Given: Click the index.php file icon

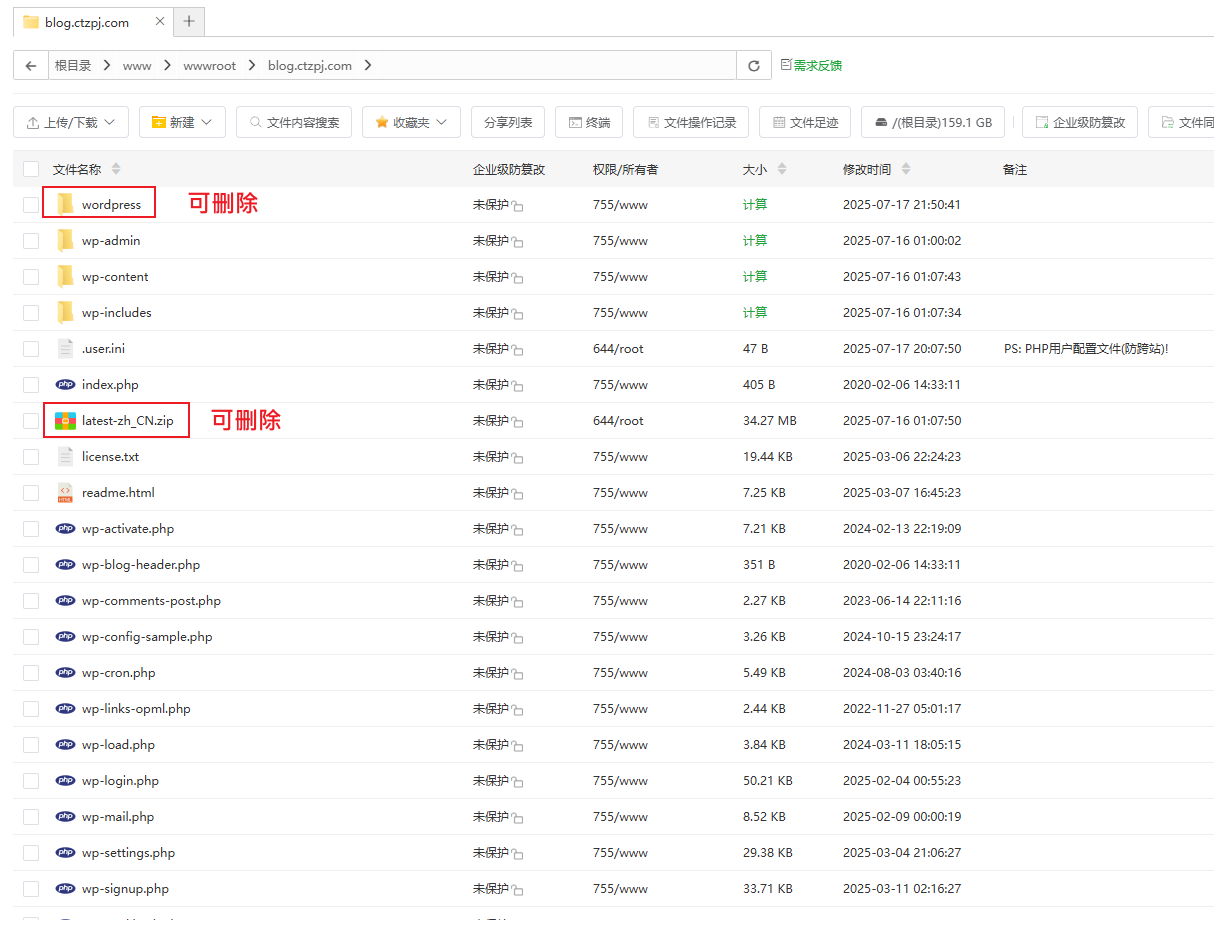Looking at the screenshot, I should pyautogui.click(x=65, y=385).
